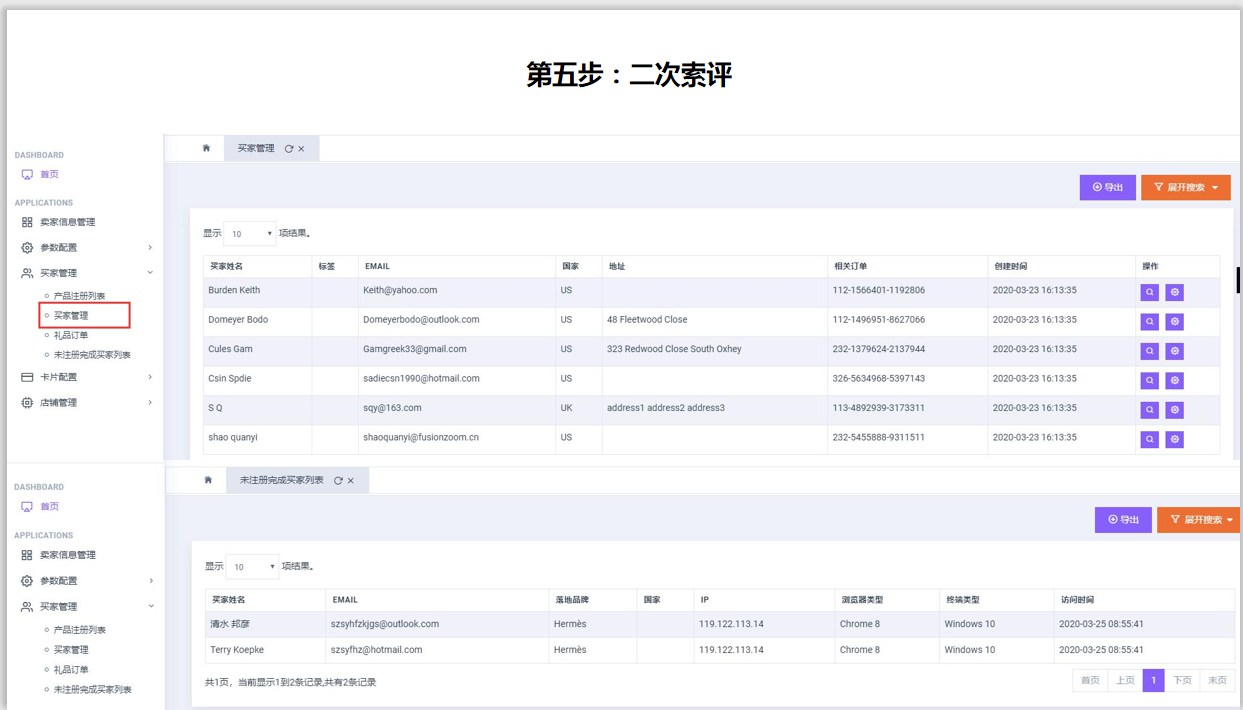Click the page 1 pagination button

pyautogui.click(x=1153, y=680)
